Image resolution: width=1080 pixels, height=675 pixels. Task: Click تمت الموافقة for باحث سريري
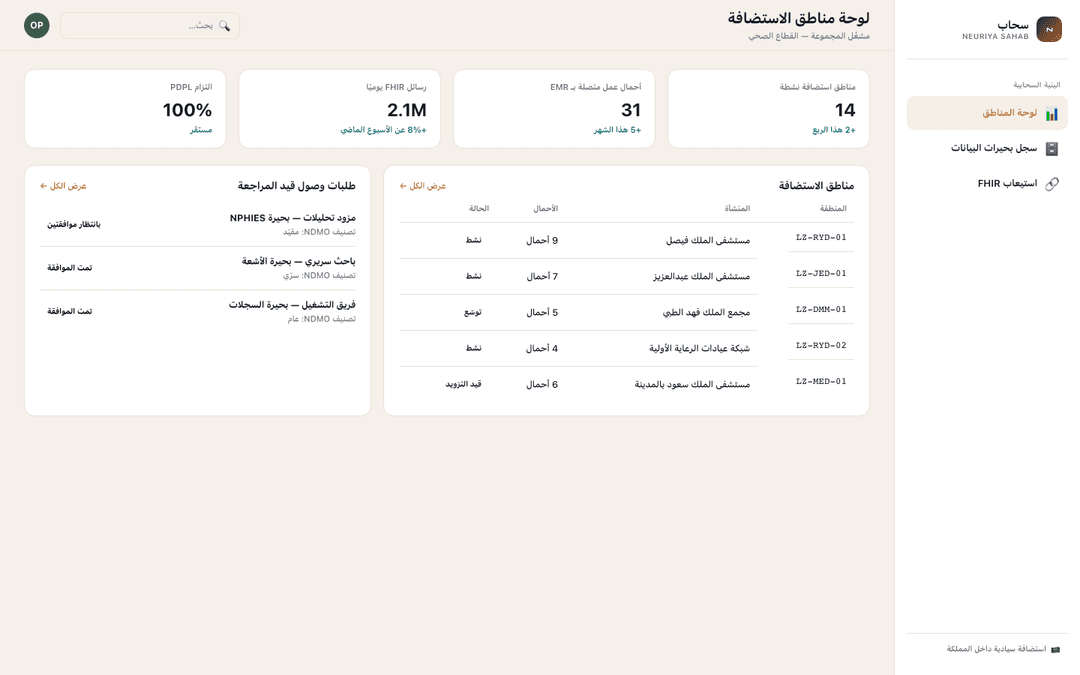tap(70, 268)
